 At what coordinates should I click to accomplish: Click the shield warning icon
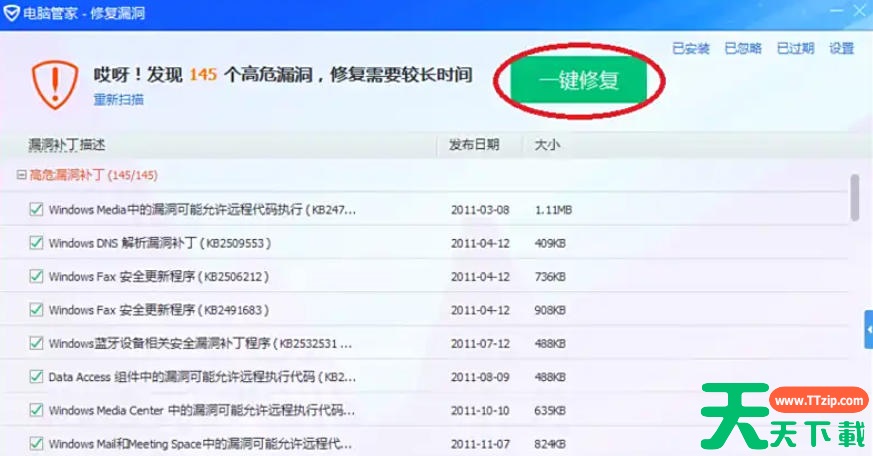pos(55,85)
